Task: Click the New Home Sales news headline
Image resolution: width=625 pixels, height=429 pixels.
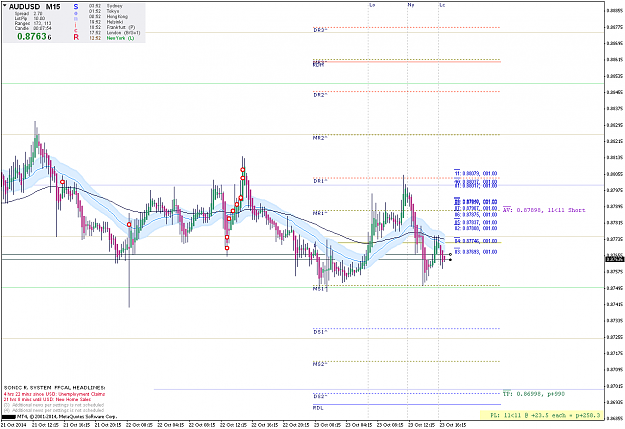Action: pos(47,399)
